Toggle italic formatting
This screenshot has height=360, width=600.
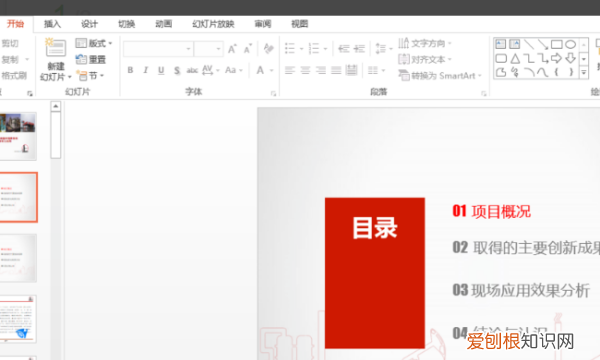145,70
